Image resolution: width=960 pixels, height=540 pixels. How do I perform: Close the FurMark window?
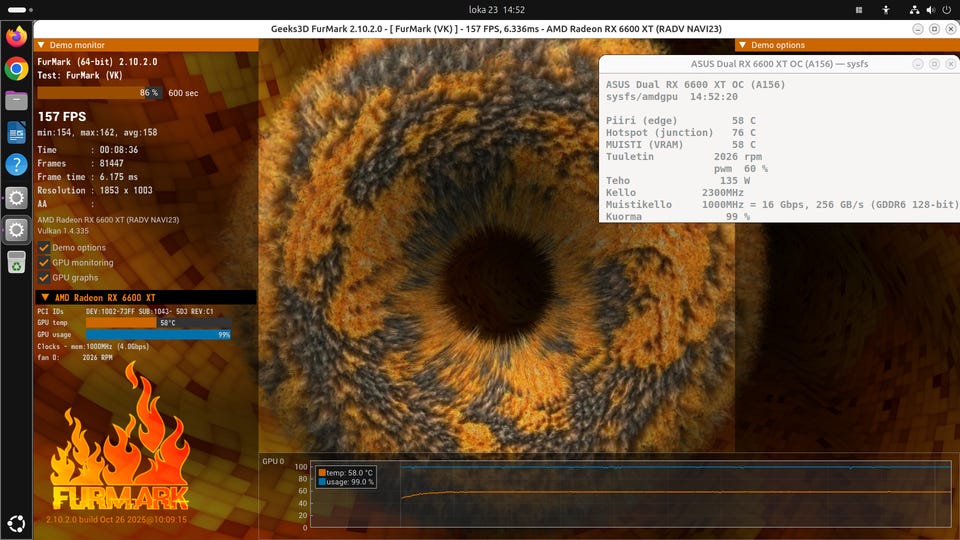(x=951, y=29)
